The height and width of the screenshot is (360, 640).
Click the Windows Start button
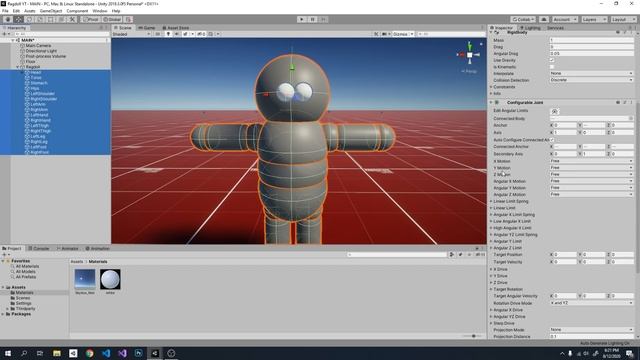[7, 353]
